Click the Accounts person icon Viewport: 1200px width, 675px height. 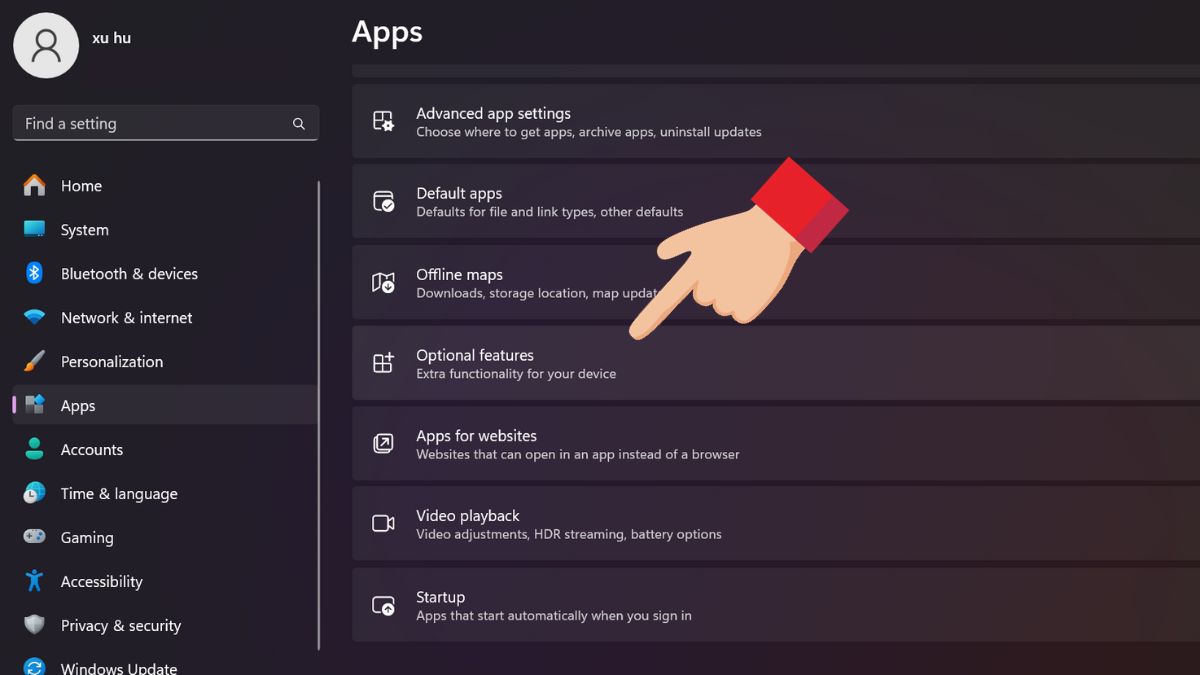pos(34,449)
